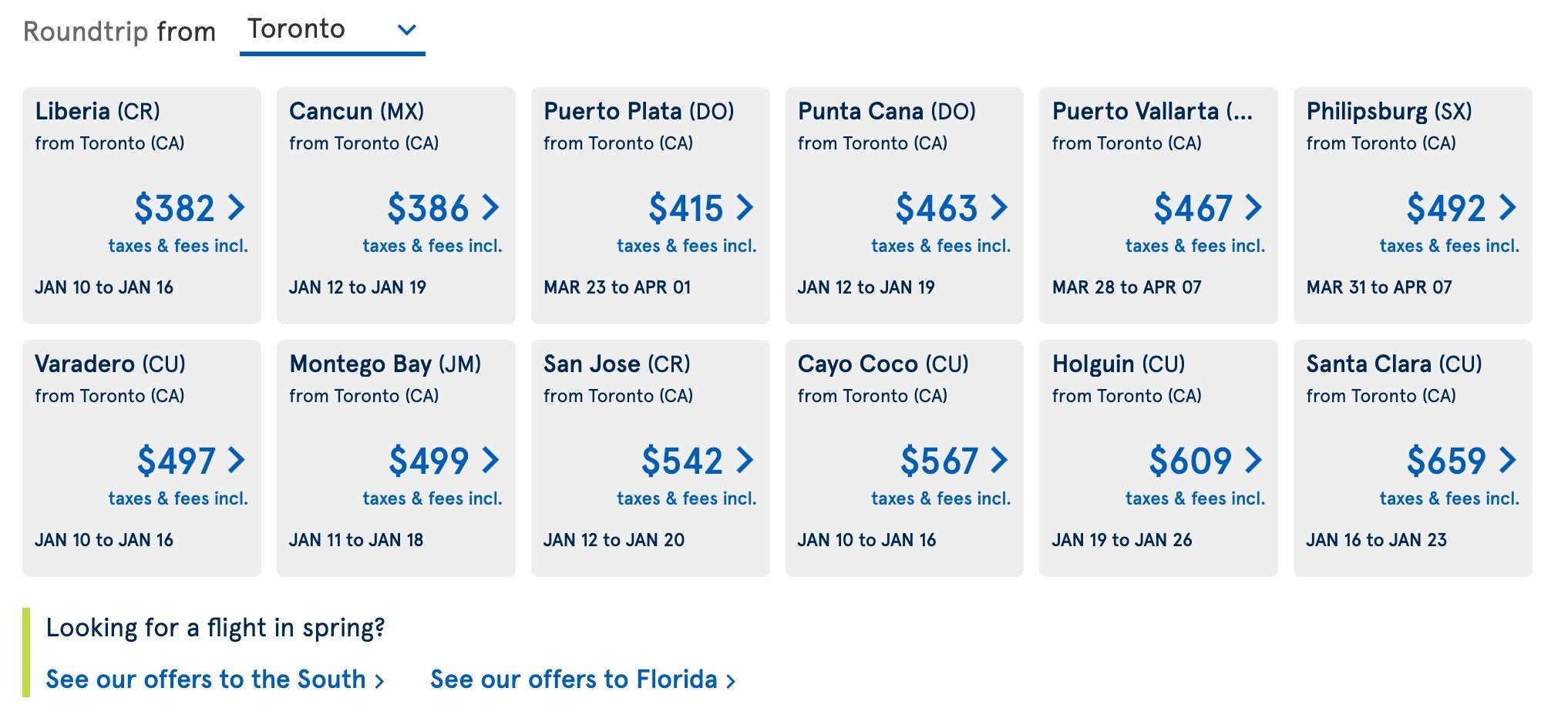Choose the $609 Holguin fare price
The height and width of the screenshot is (718, 1568).
pyautogui.click(x=1189, y=461)
